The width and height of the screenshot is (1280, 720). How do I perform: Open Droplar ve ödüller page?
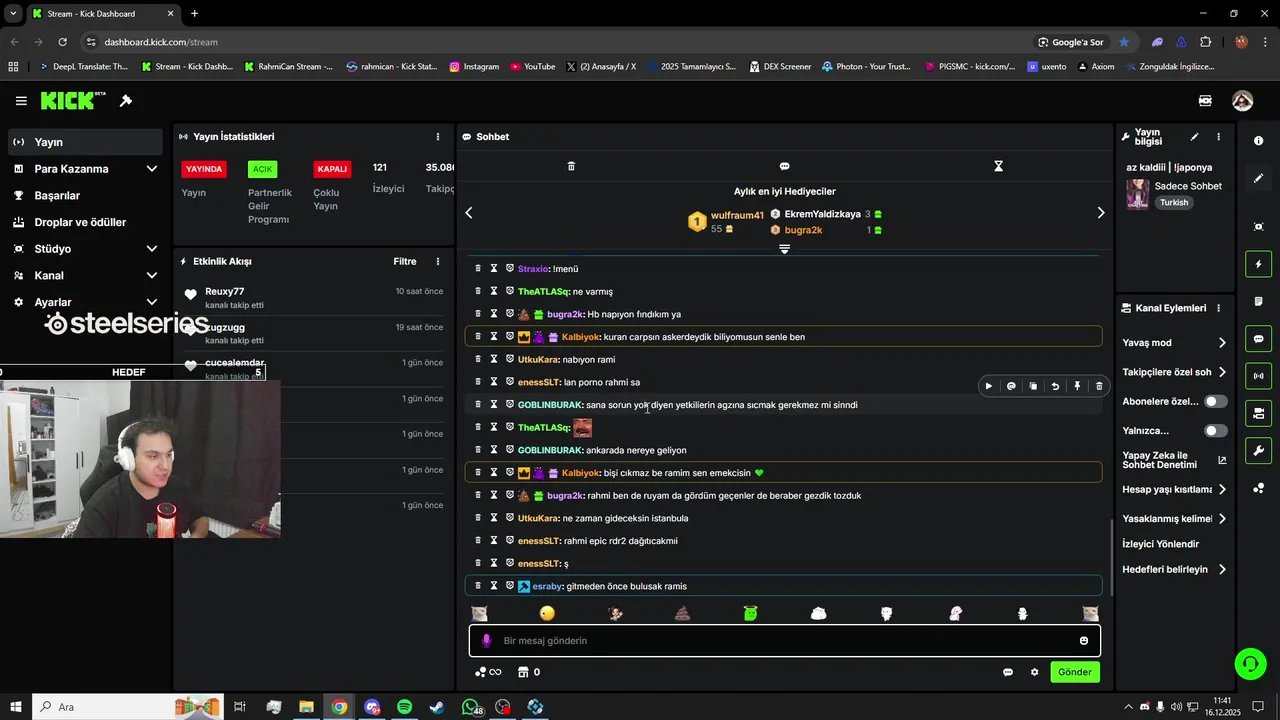(x=85, y=222)
